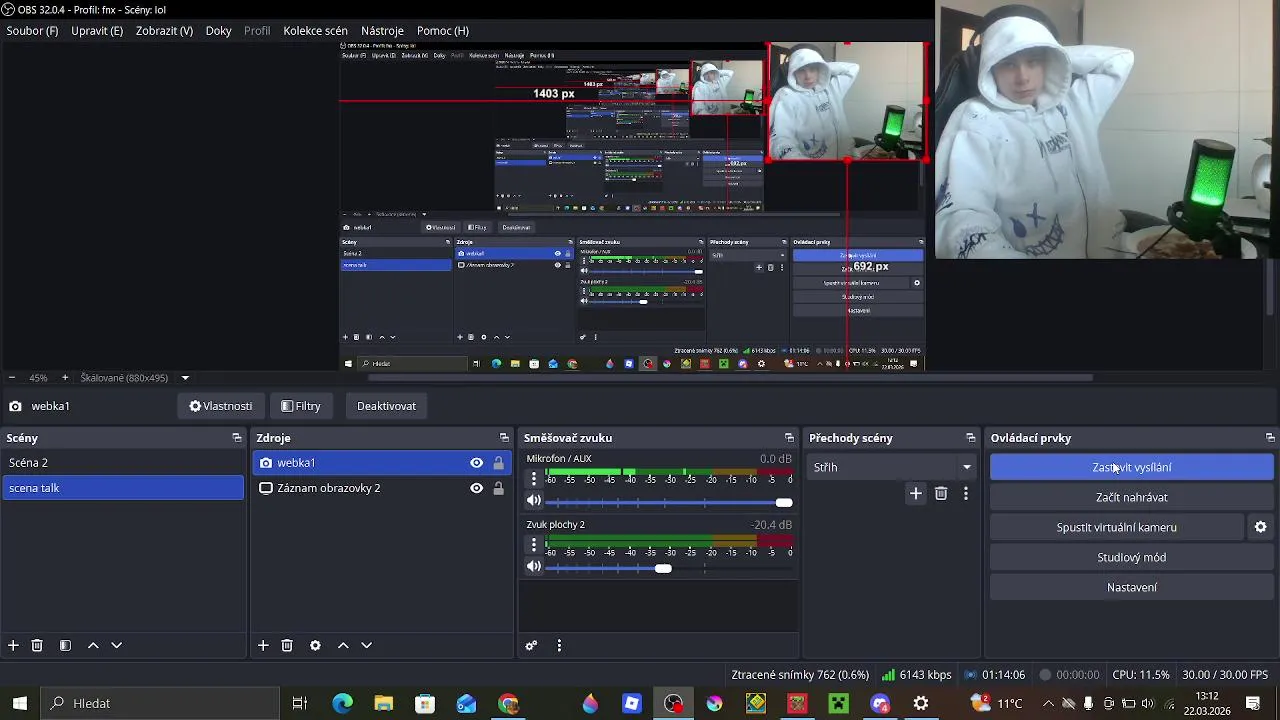The image size is (1280, 720).
Task: Open advanced audio properties gears icon
Action: (x=531, y=646)
